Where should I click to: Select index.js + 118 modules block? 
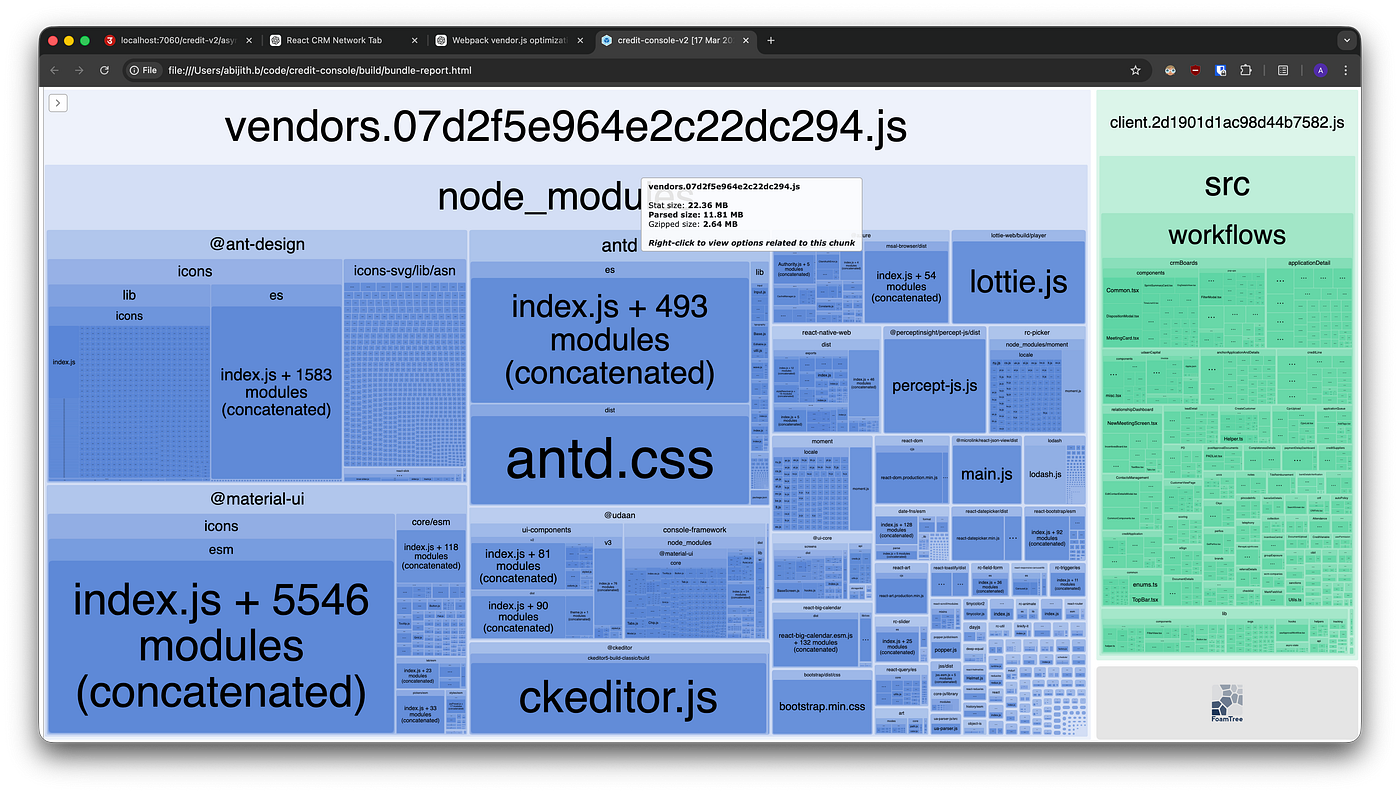[430, 556]
